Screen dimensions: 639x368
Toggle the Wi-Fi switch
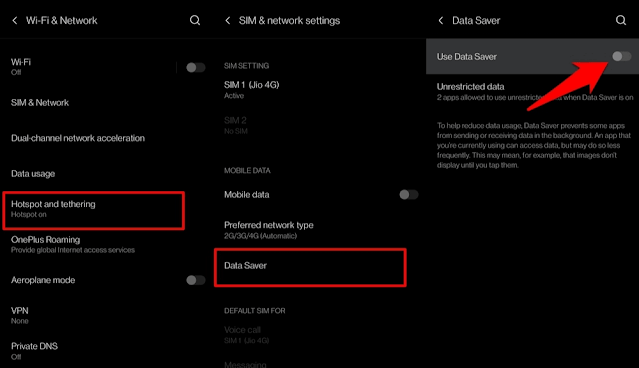point(196,67)
